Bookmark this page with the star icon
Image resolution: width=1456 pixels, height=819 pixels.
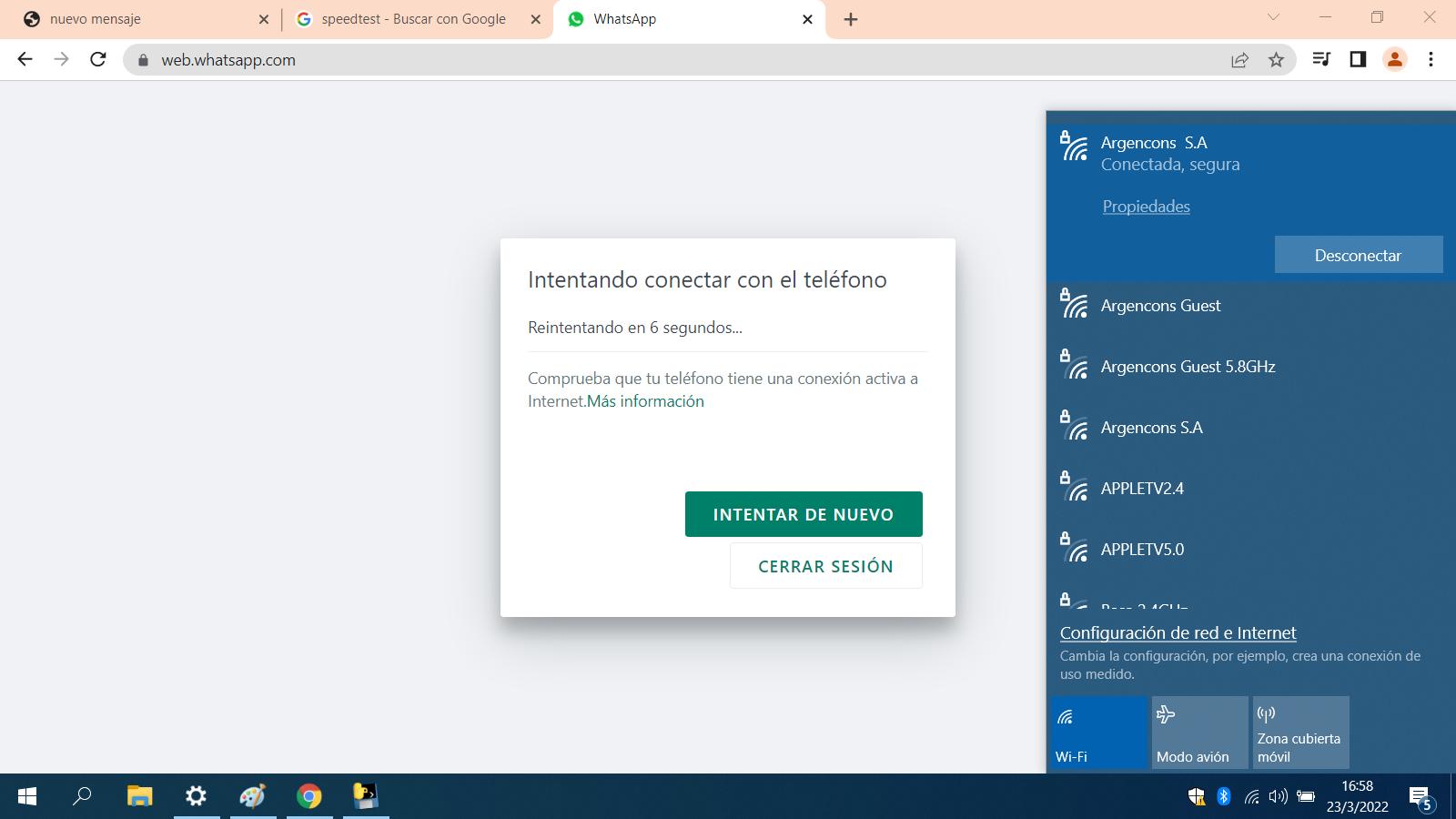coord(1276,60)
